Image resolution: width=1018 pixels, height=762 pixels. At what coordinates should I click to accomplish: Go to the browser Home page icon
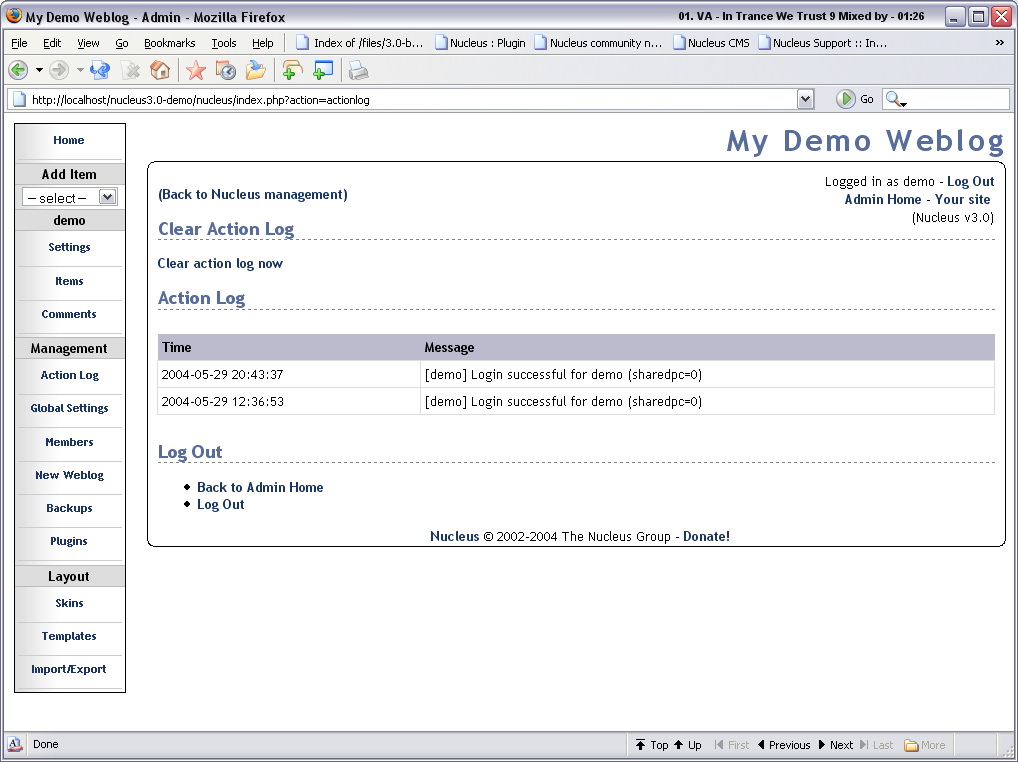[x=160, y=70]
